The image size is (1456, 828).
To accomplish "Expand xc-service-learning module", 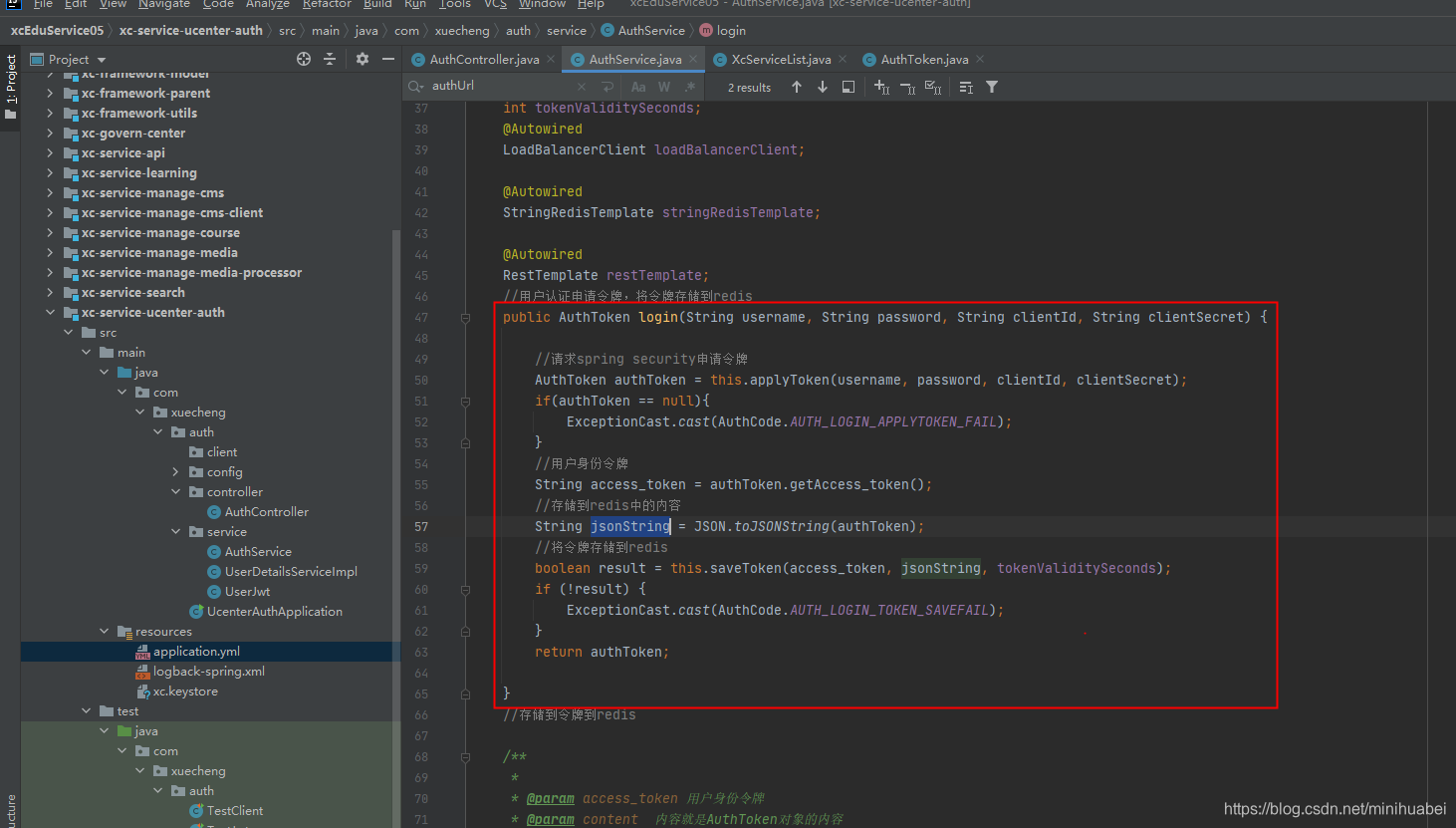I will tap(50, 173).
